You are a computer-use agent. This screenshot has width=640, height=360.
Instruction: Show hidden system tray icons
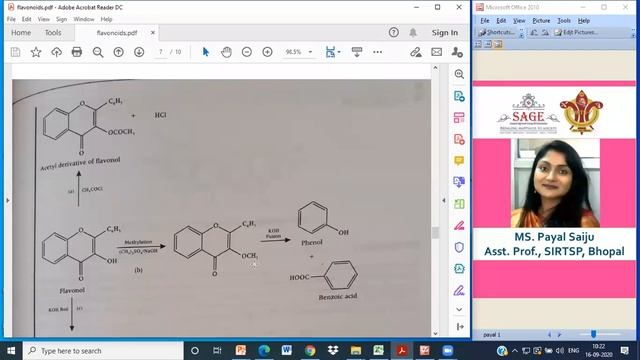[x=515, y=351]
